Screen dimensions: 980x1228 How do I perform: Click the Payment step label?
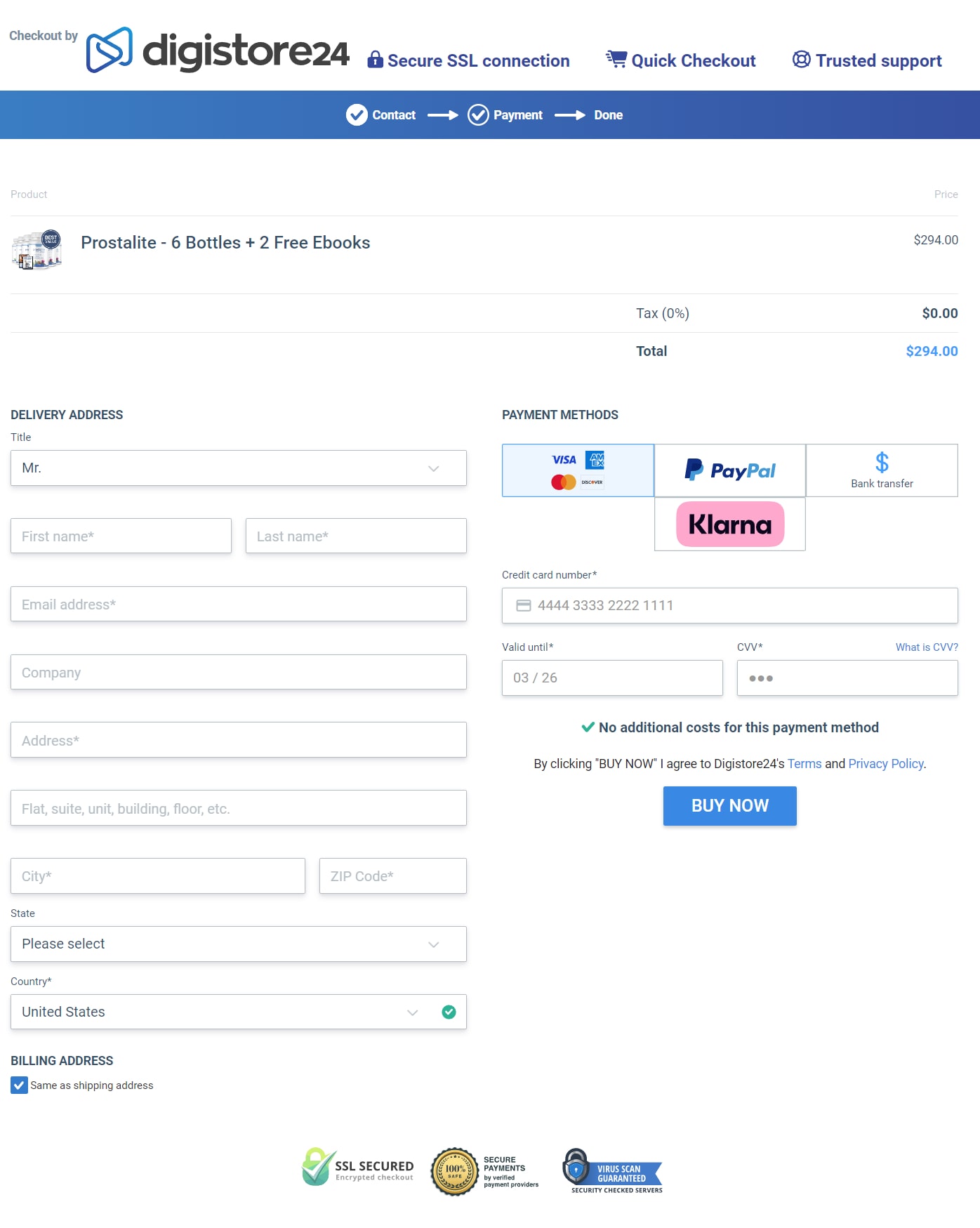[x=518, y=115]
